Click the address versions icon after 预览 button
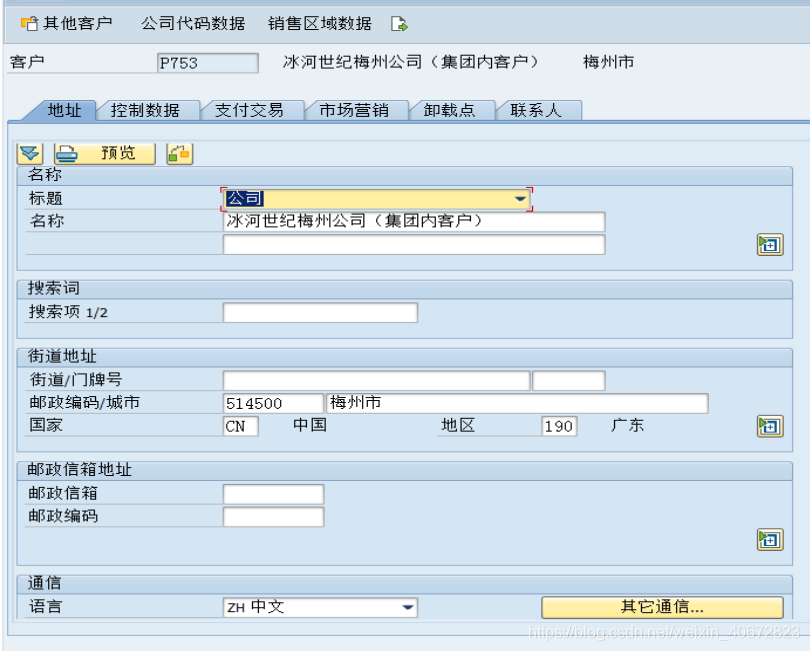This screenshot has height=651, width=810. tap(179, 152)
